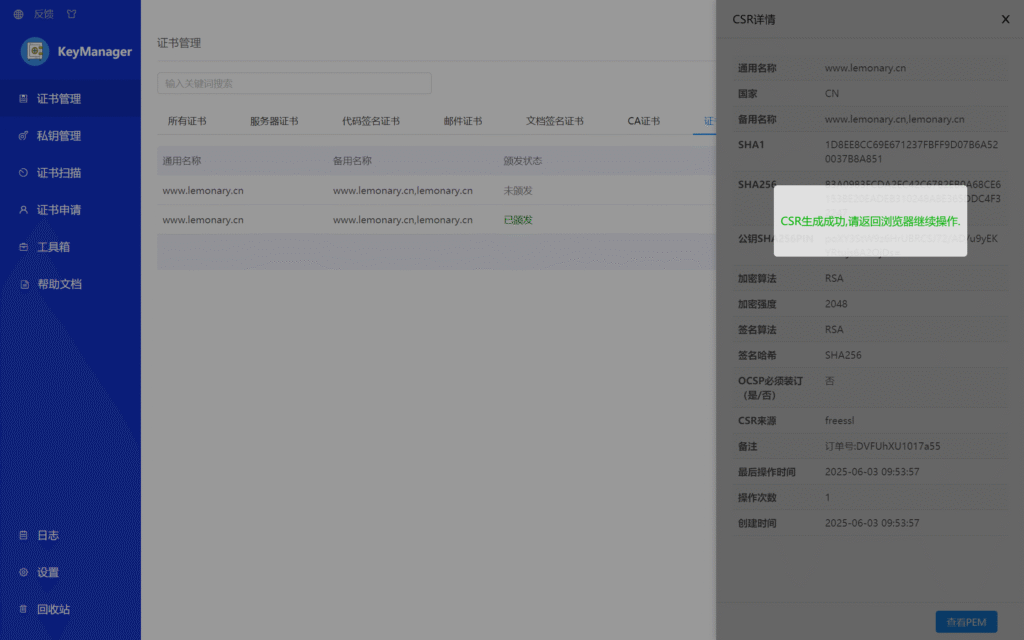1024x640 pixels.
Task: Click the 证书申请 person icon
Action: pos(23,210)
